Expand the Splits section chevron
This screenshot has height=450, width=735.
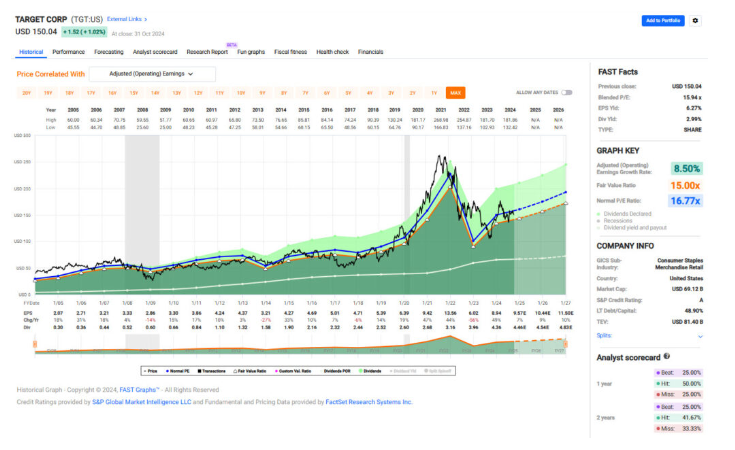click(x=700, y=337)
